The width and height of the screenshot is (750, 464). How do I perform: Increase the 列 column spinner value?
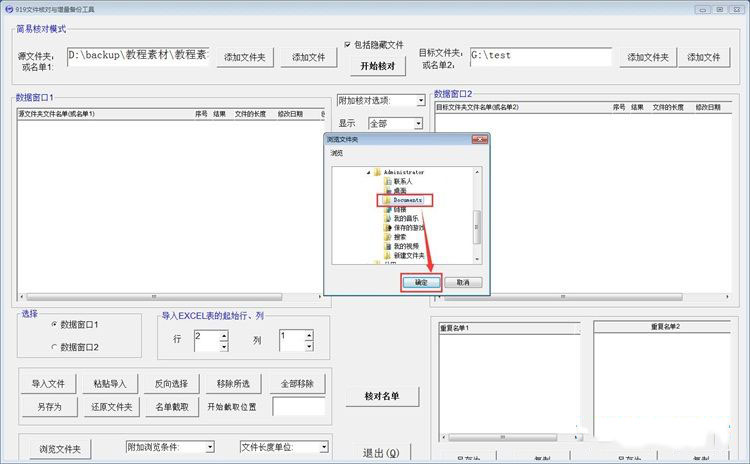point(309,335)
